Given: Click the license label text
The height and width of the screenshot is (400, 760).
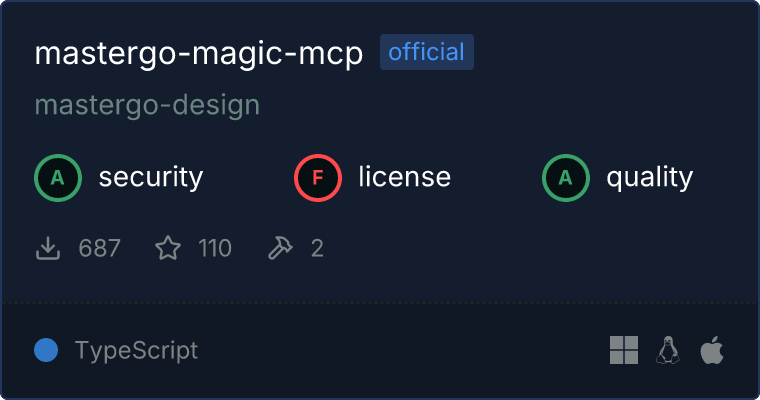Looking at the screenshot, I should tap(404, 176).
